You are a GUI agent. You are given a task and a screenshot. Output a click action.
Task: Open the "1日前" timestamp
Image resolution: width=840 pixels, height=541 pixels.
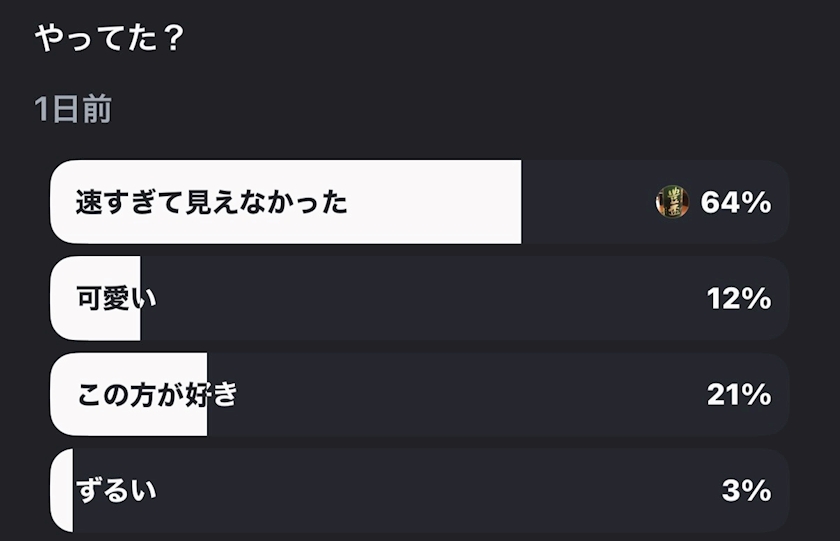(72, 110)
